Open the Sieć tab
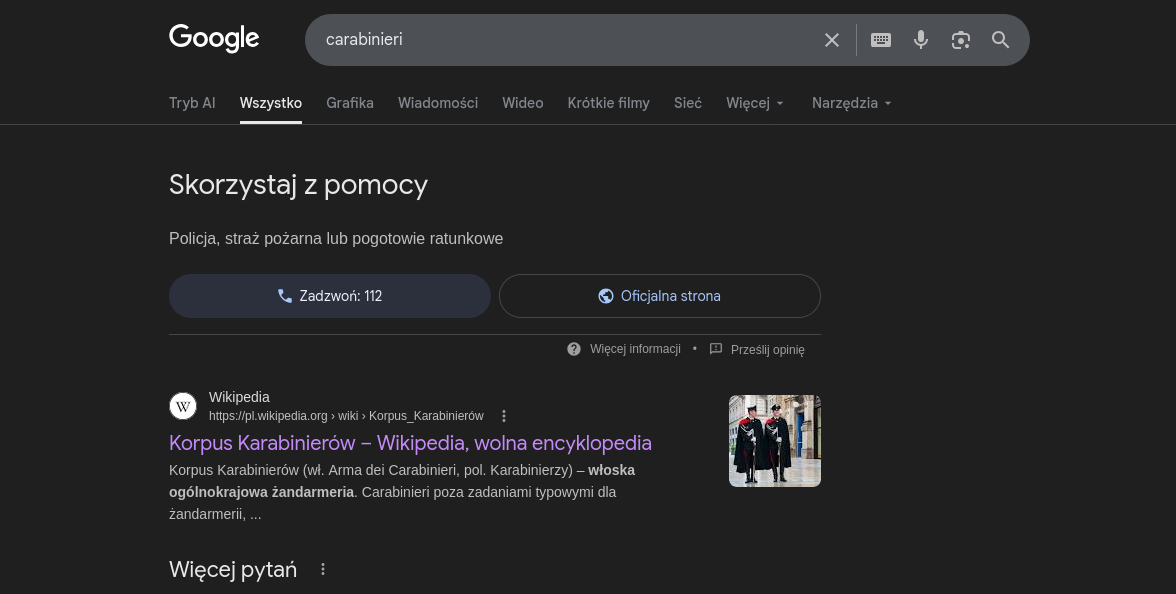The height and width of the screenshot is (594, 1176). pos(688,103)
